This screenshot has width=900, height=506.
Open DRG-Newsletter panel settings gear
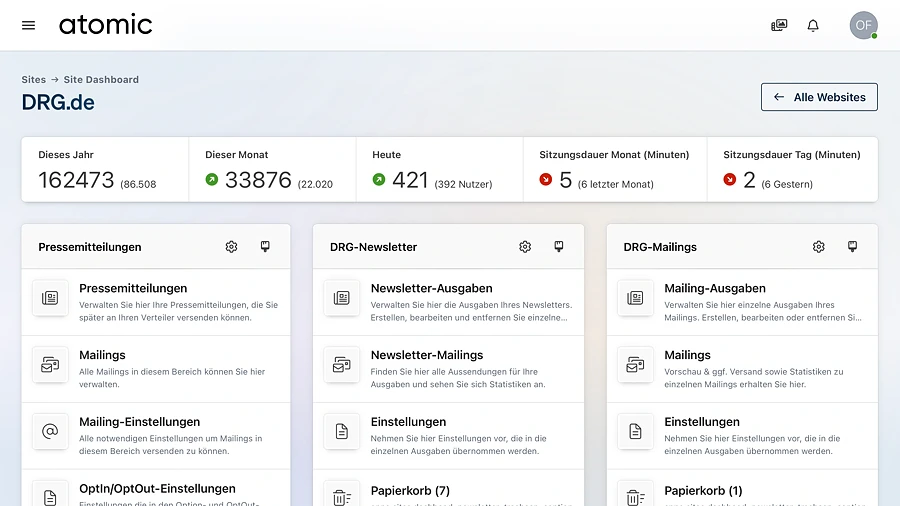coord(525,247)
